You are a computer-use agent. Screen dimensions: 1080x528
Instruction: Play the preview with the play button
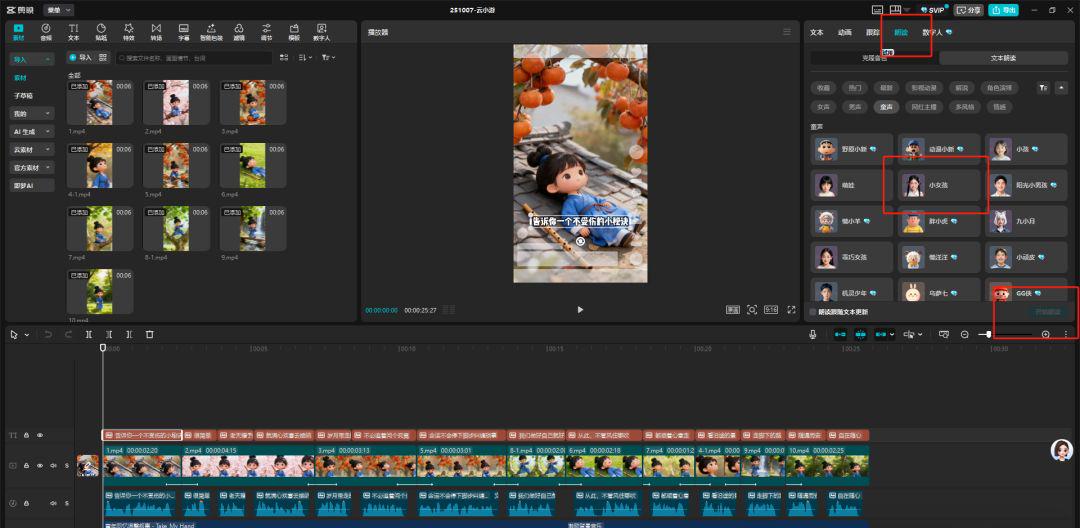coord(580,310)
